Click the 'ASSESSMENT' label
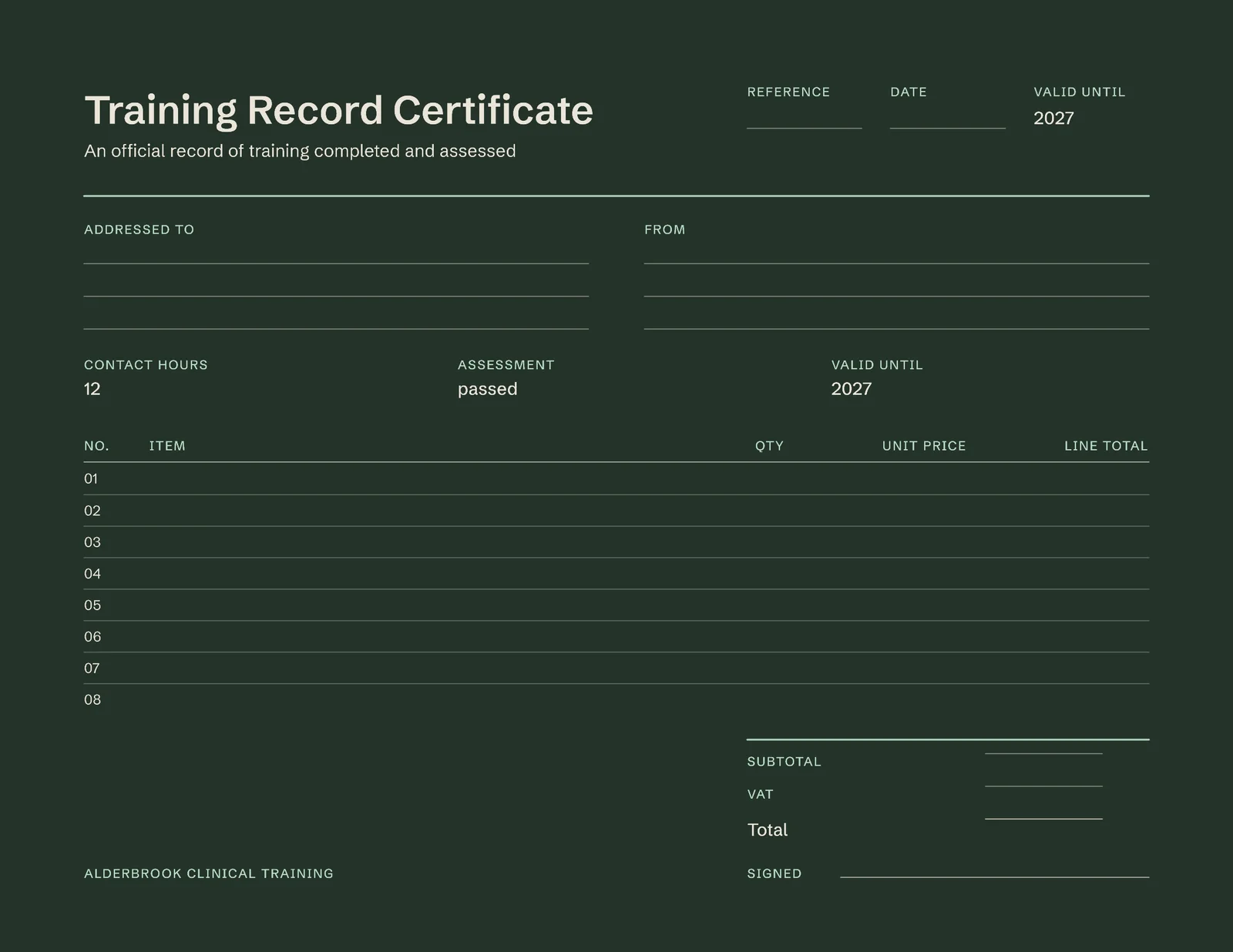This screenshot has width=1233, height=952. pos(506,365)
